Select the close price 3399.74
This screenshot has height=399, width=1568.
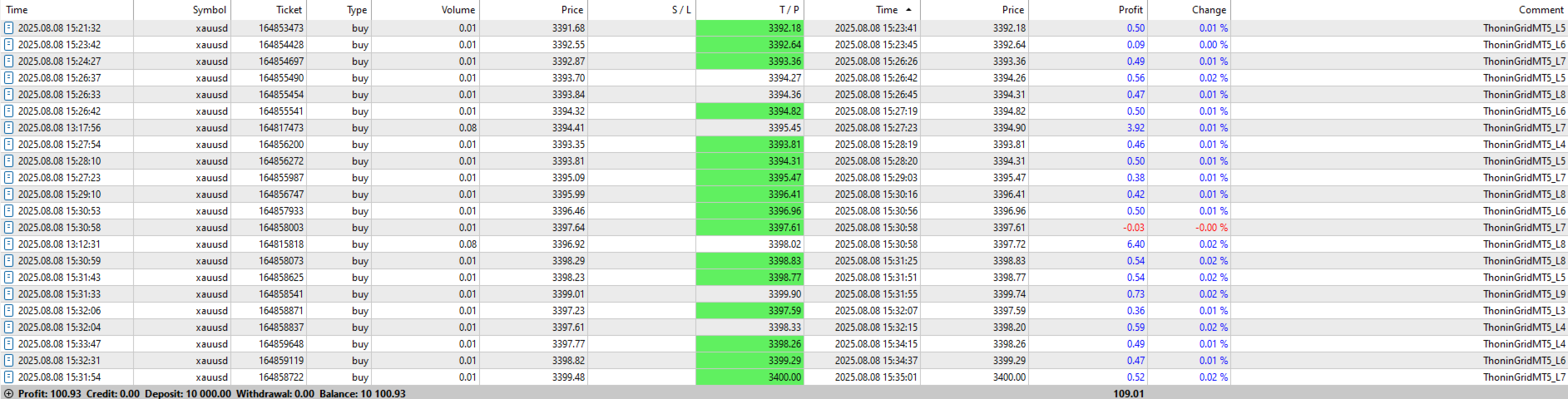pos(1009,294)
